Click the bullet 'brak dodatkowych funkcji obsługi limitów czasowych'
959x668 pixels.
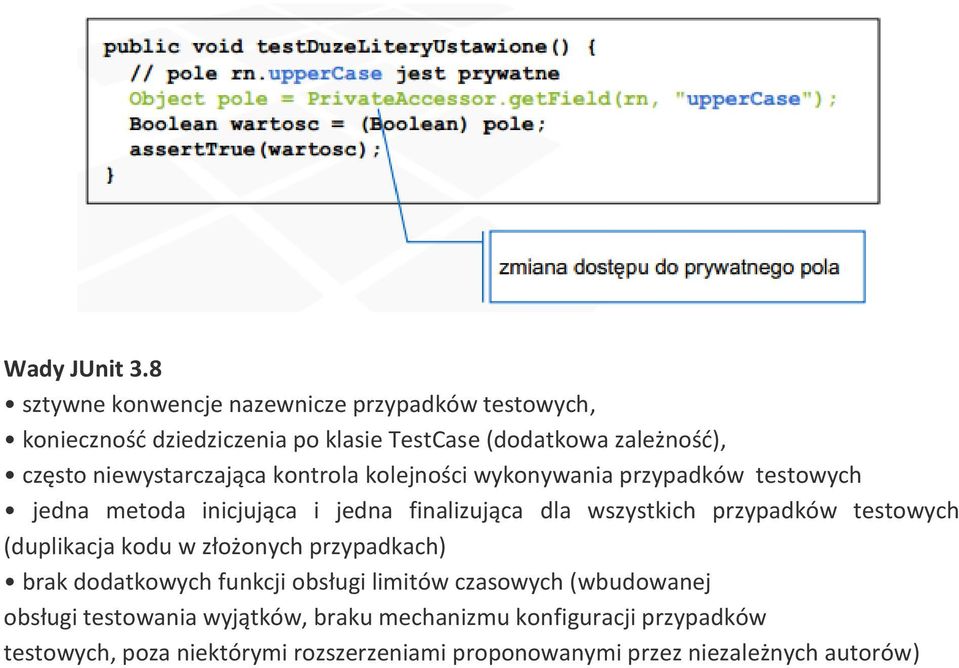coord(357,582)
